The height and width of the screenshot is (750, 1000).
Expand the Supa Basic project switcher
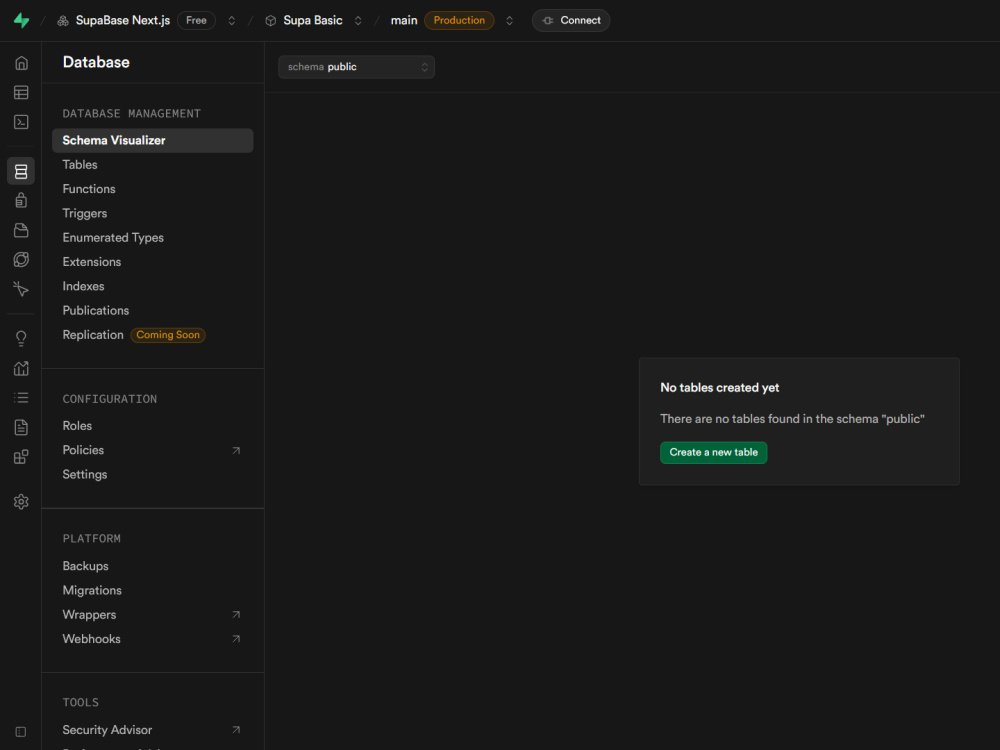tap(358, 21)
